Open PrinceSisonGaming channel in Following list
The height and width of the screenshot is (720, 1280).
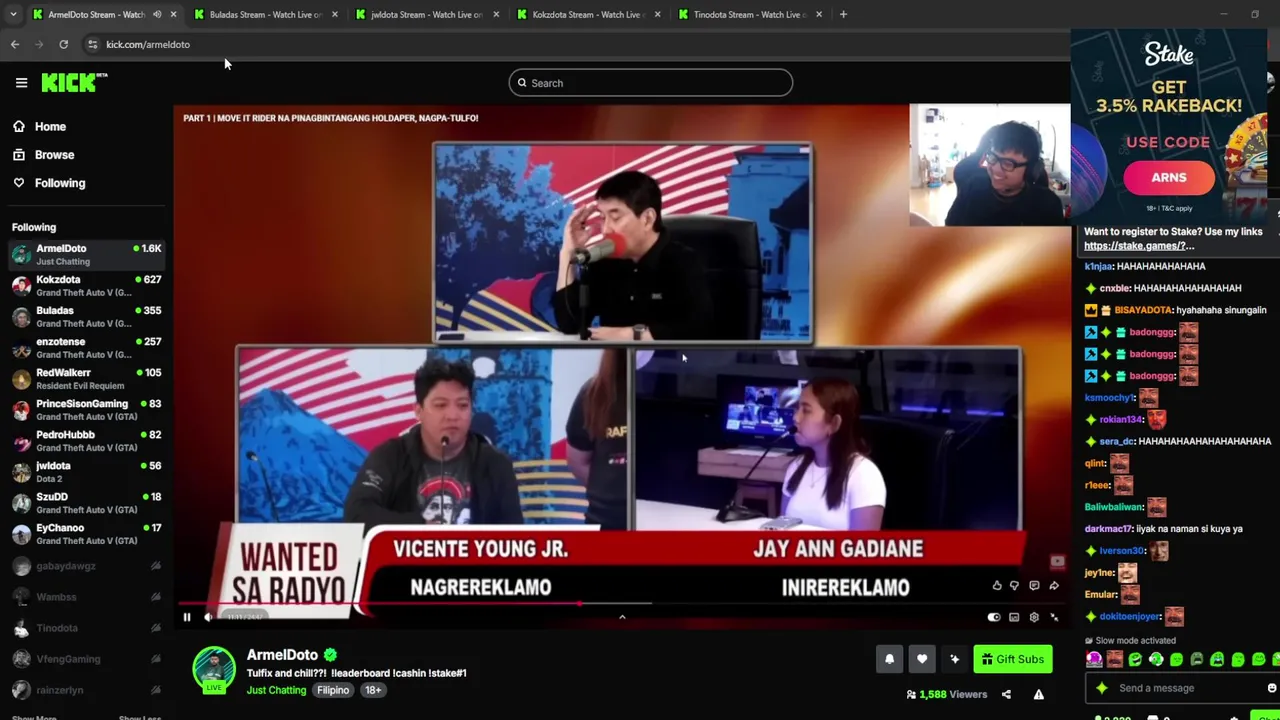point(87,410)
